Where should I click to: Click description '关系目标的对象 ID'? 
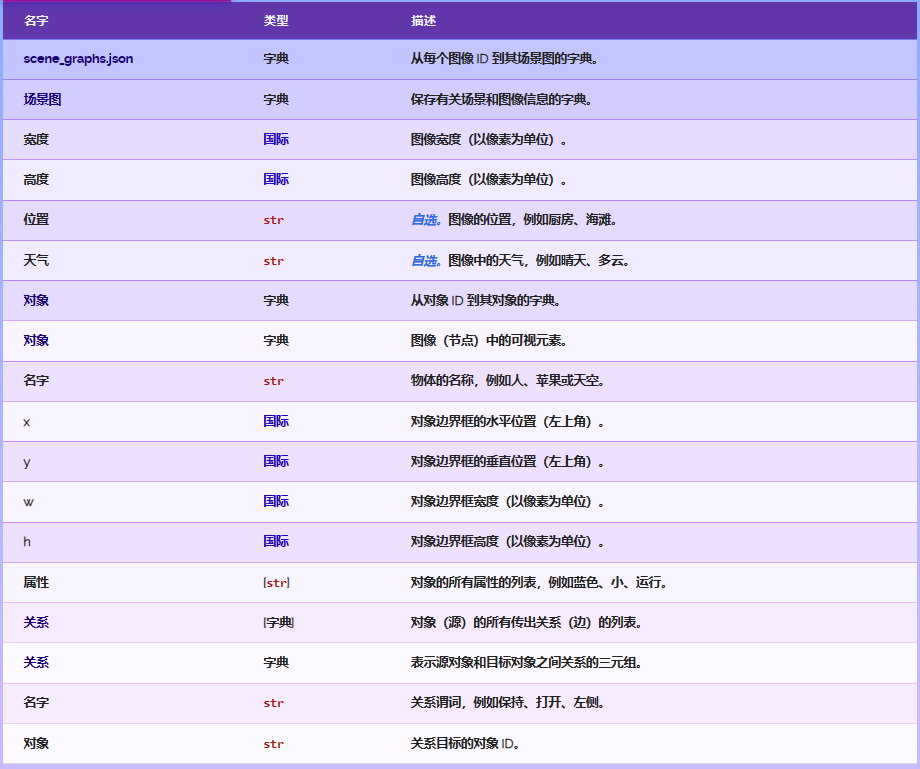click(x=465, y=743)
